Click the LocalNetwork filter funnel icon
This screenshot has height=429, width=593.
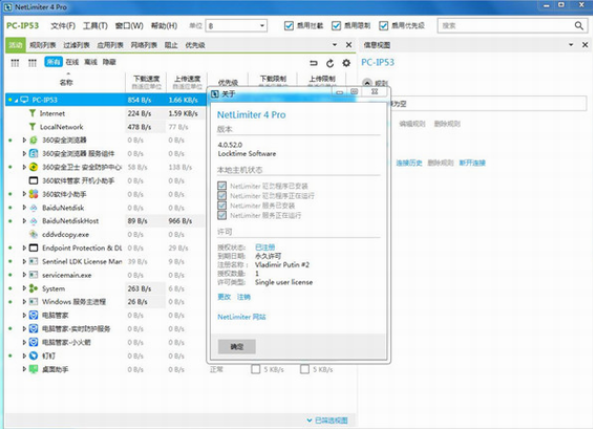coord(33,126)
